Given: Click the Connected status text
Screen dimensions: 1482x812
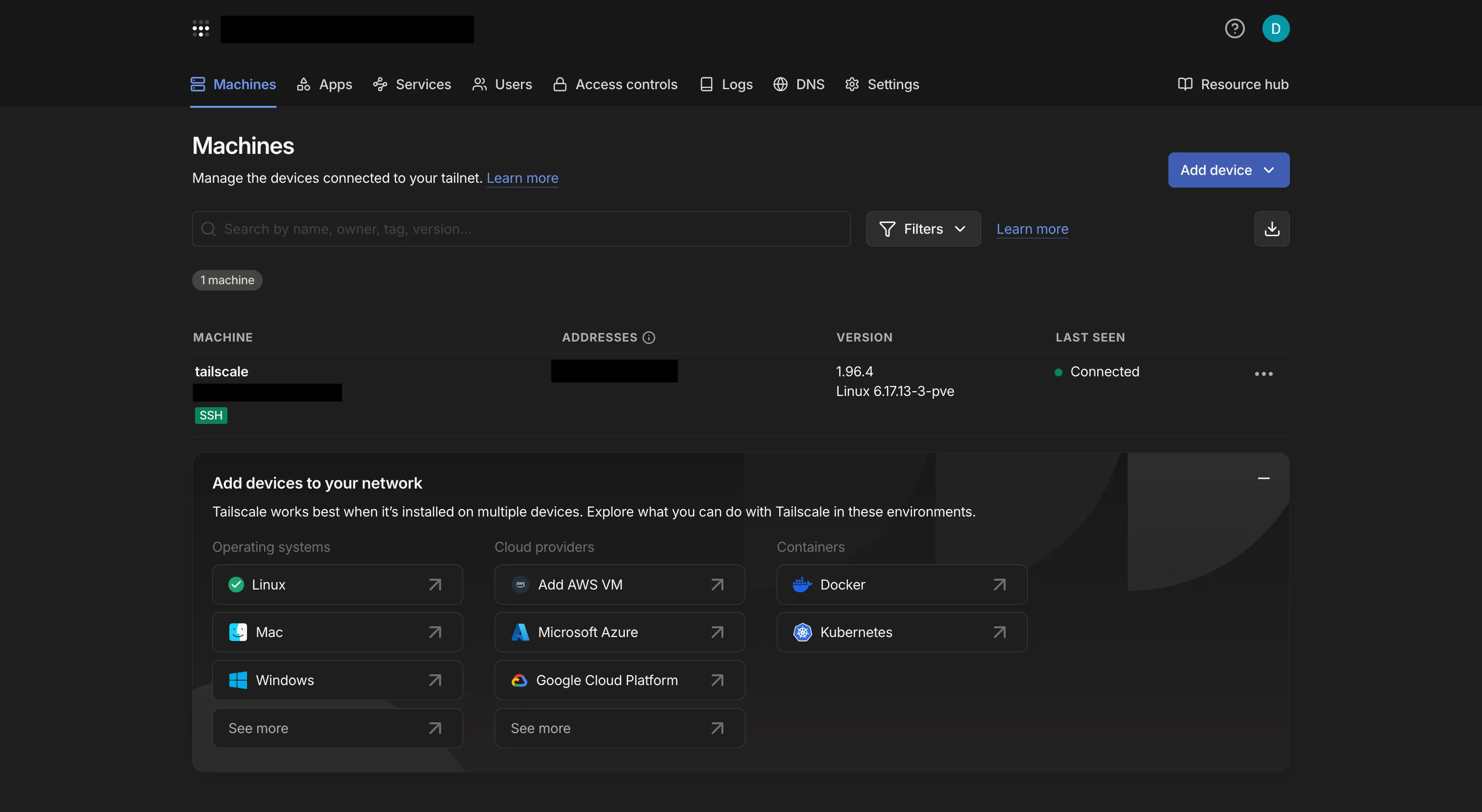Looking at the screenshot, I should tap(1105, 371).
